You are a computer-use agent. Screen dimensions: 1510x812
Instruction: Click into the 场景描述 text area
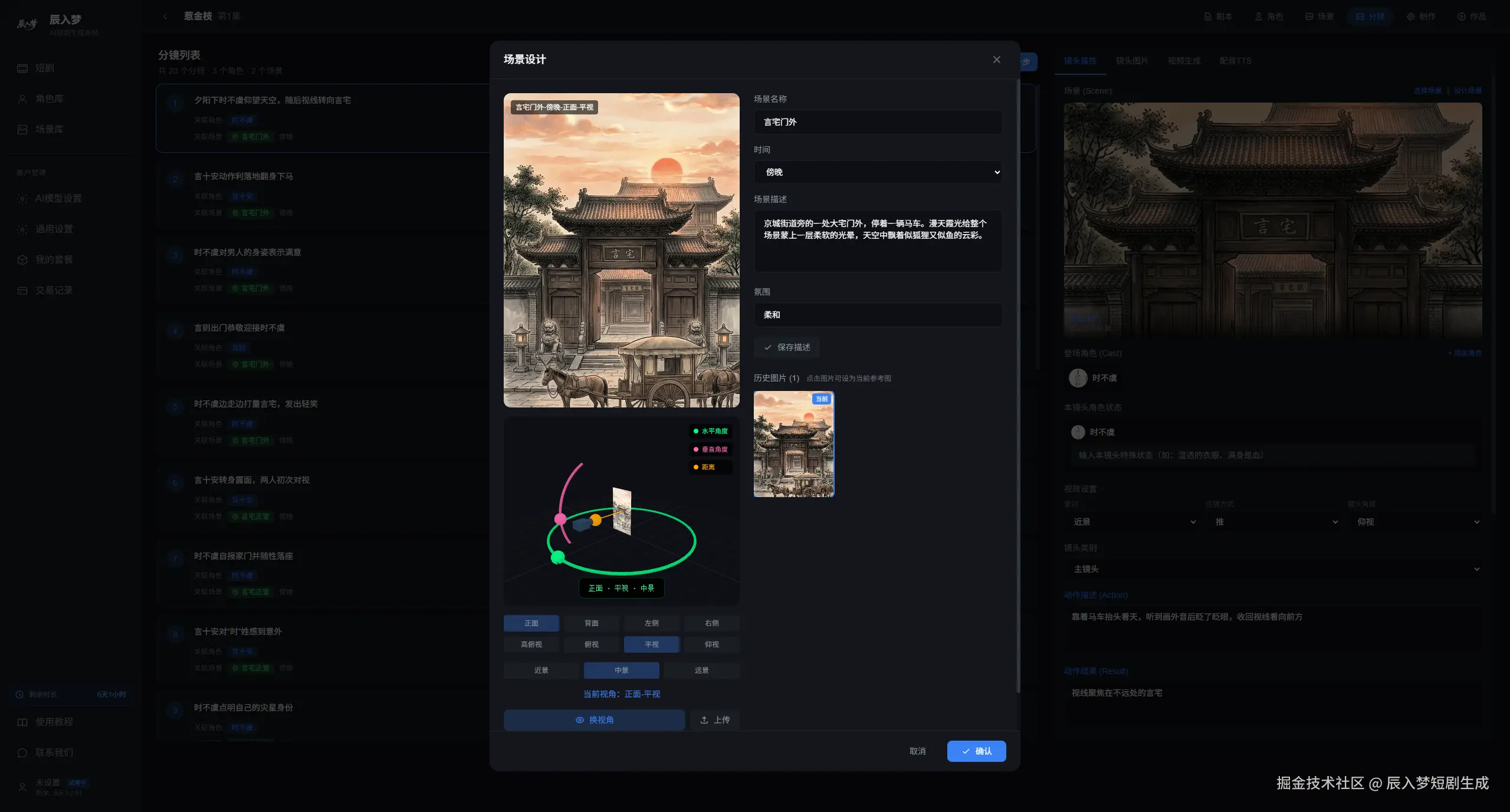(878, 241)
